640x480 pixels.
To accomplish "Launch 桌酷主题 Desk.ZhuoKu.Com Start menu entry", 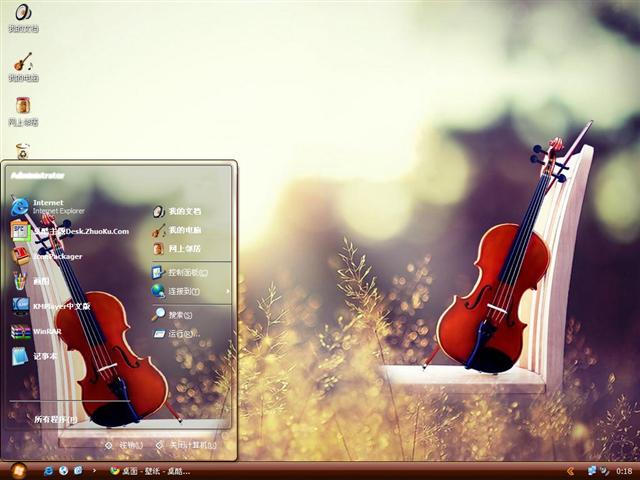I will (70, 231).
